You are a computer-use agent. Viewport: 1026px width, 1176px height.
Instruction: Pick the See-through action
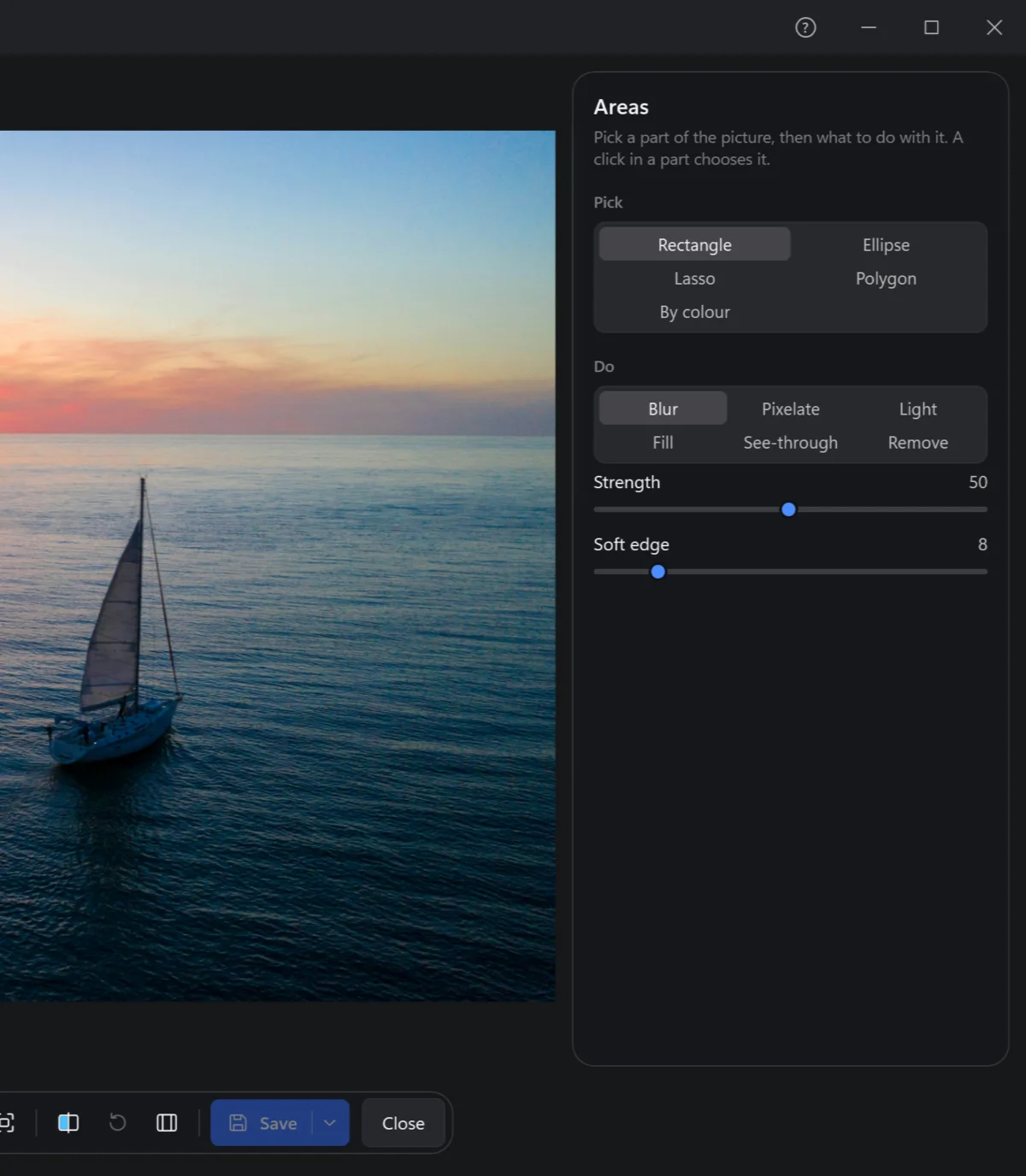[791, 443]
